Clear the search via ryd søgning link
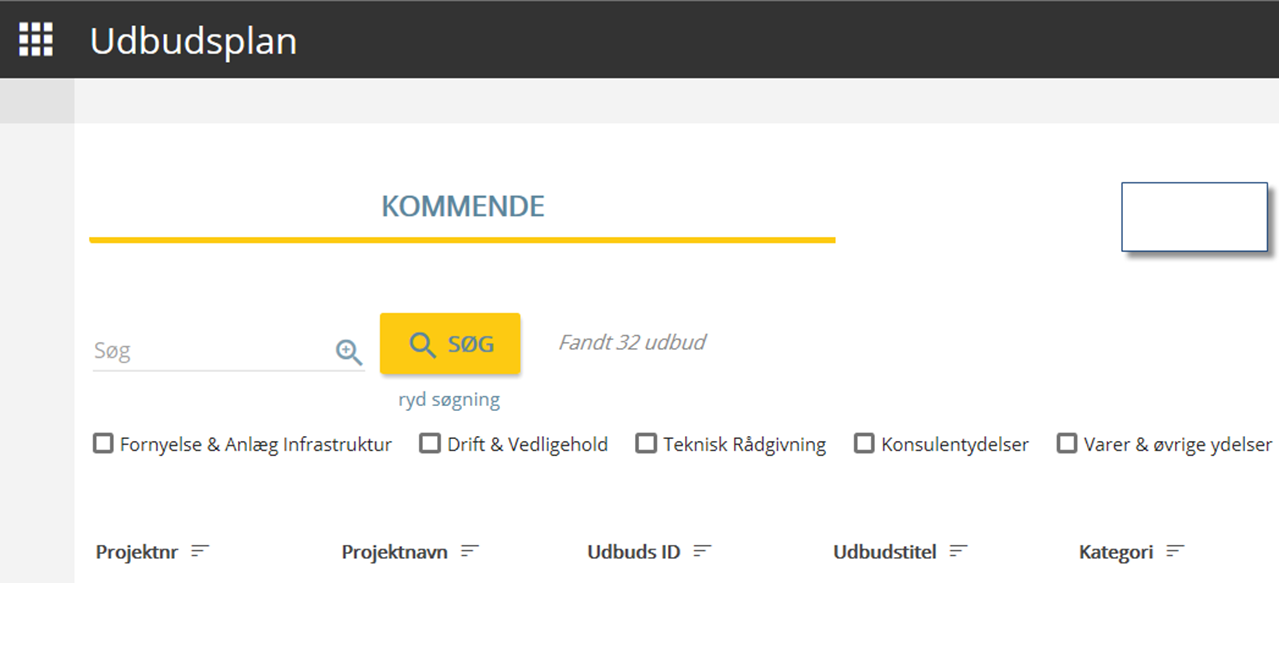This screenshot has height=648, width=1279. point(447,398)
